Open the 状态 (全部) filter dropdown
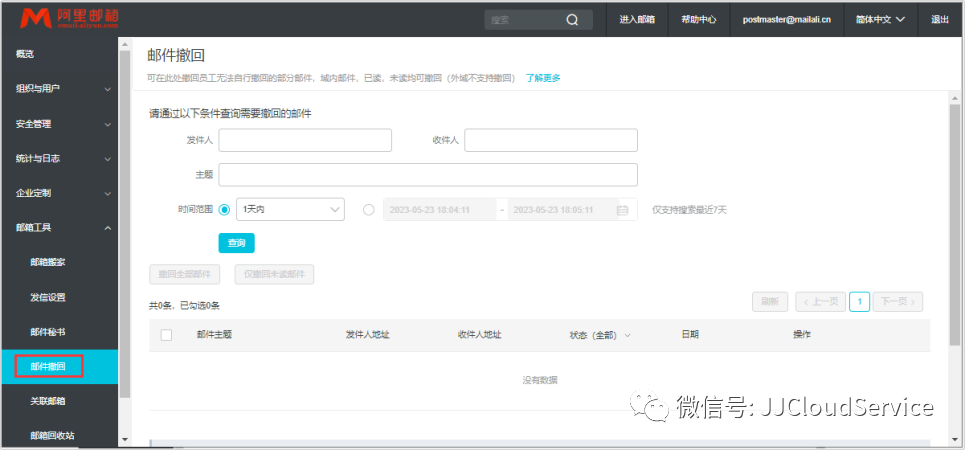The width and height of the screenshot is (965, 450). (601, 335)
